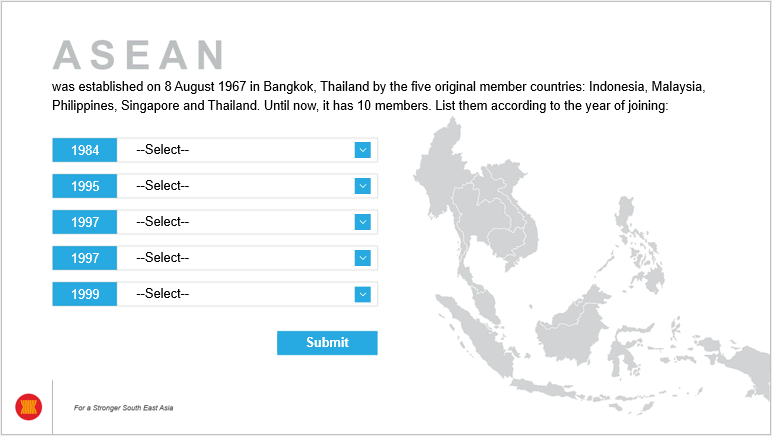
Task: Click Myanmar on the map
Action: coord(438,177)
